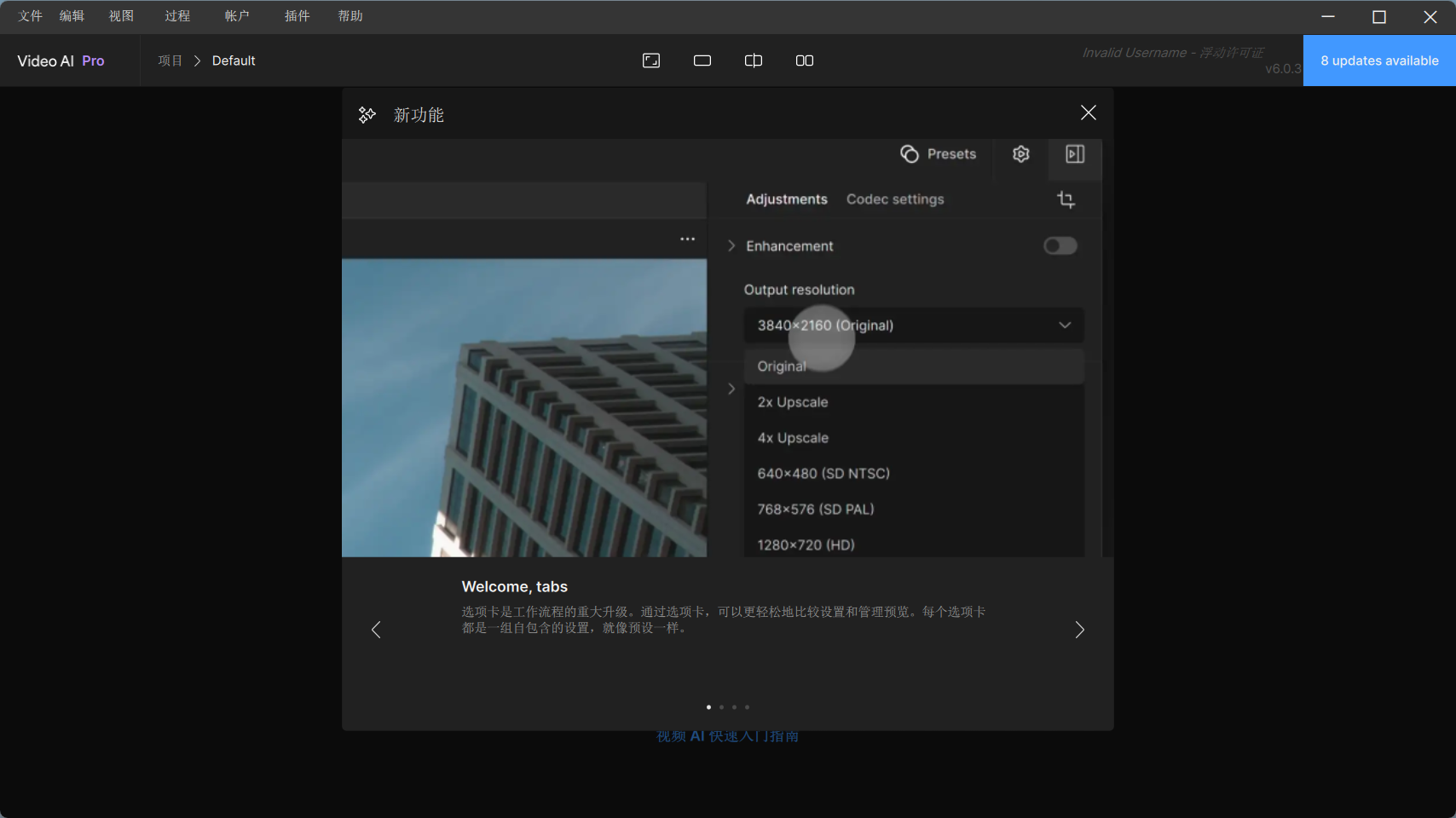This screenshot has height=818, width=1456.
Task: Click the Output resolution label
Action: [800, 290]
